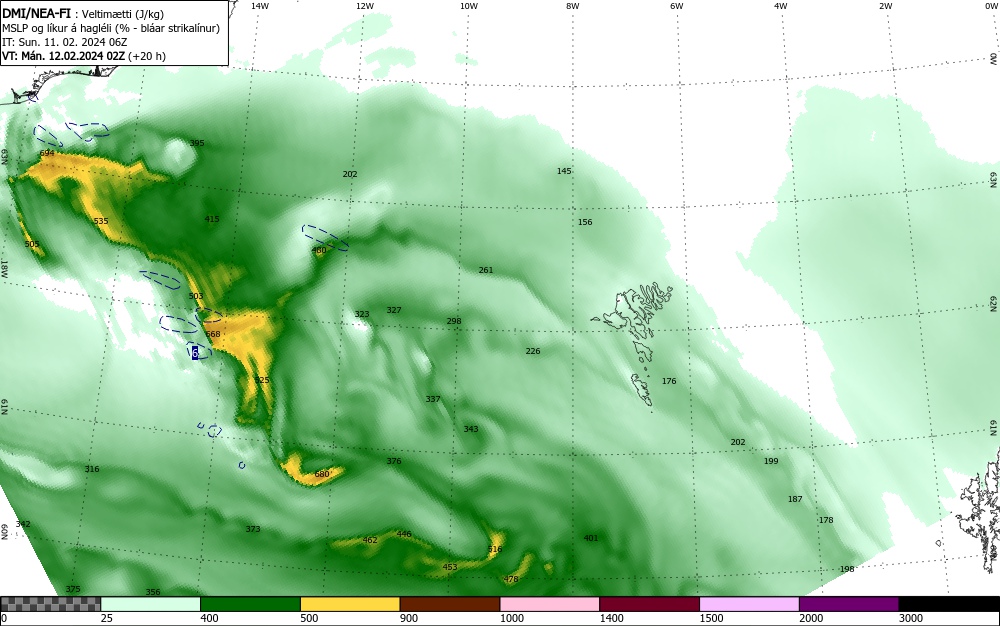Click the value 680 in the yellow patch

[322, 474]
